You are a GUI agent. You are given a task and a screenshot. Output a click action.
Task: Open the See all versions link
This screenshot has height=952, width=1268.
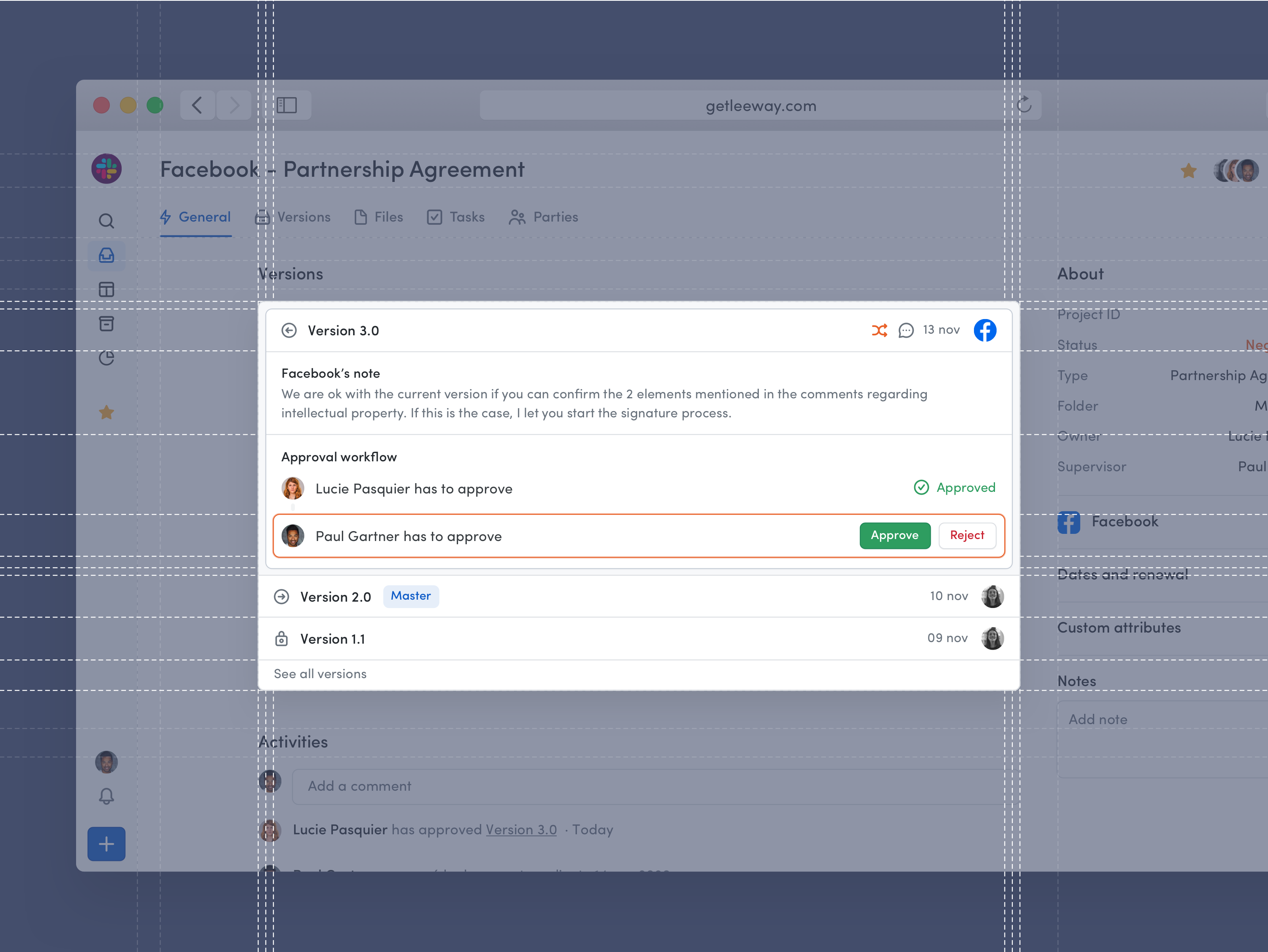[320, 674]
